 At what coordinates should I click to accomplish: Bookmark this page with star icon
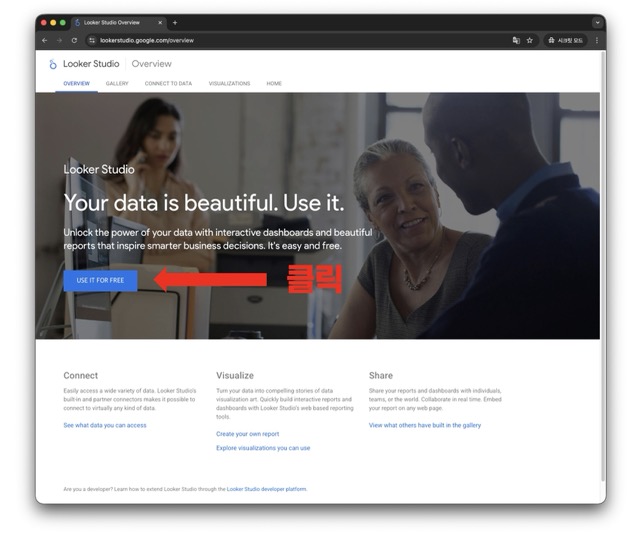pos(530,40)
